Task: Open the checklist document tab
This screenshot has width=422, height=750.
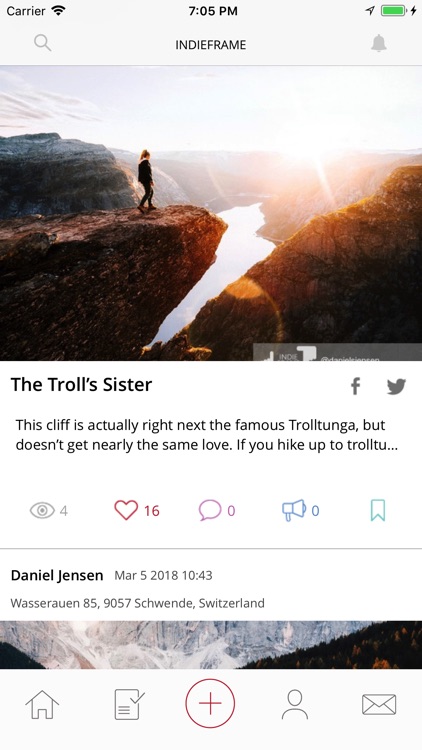Action: [x=129, y=704]
